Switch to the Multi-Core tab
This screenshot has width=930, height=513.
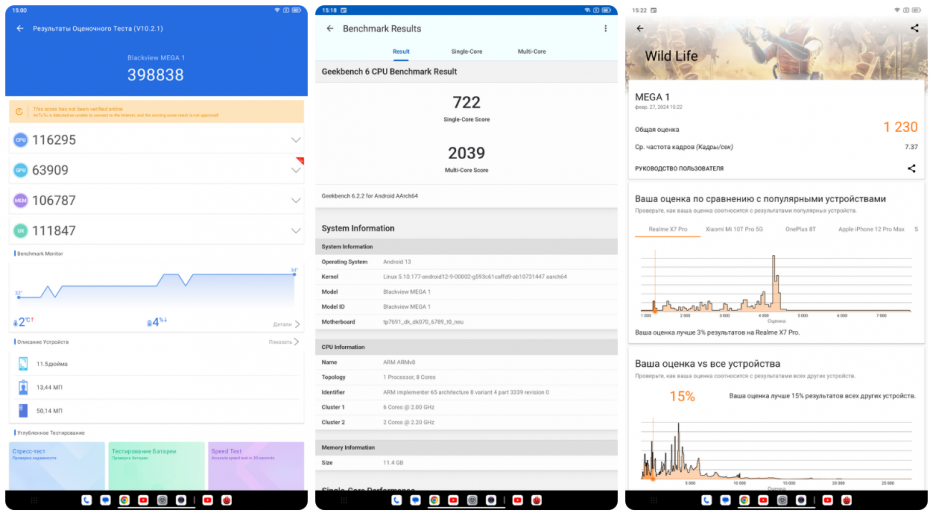pos(532,52)
